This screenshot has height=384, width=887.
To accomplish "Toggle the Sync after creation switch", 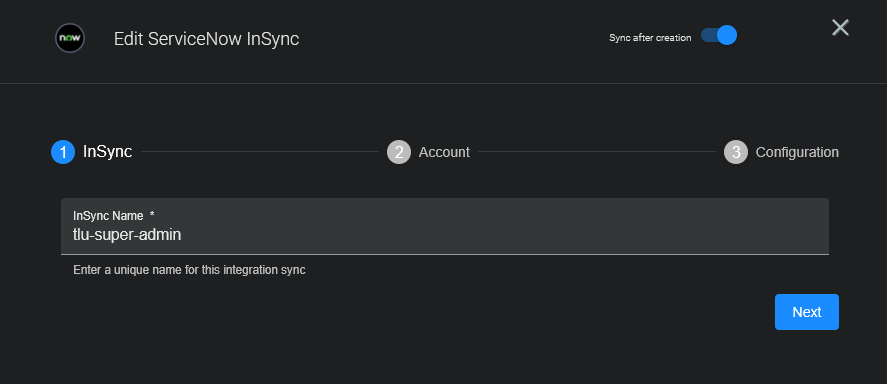I will [x=718, y=36].
